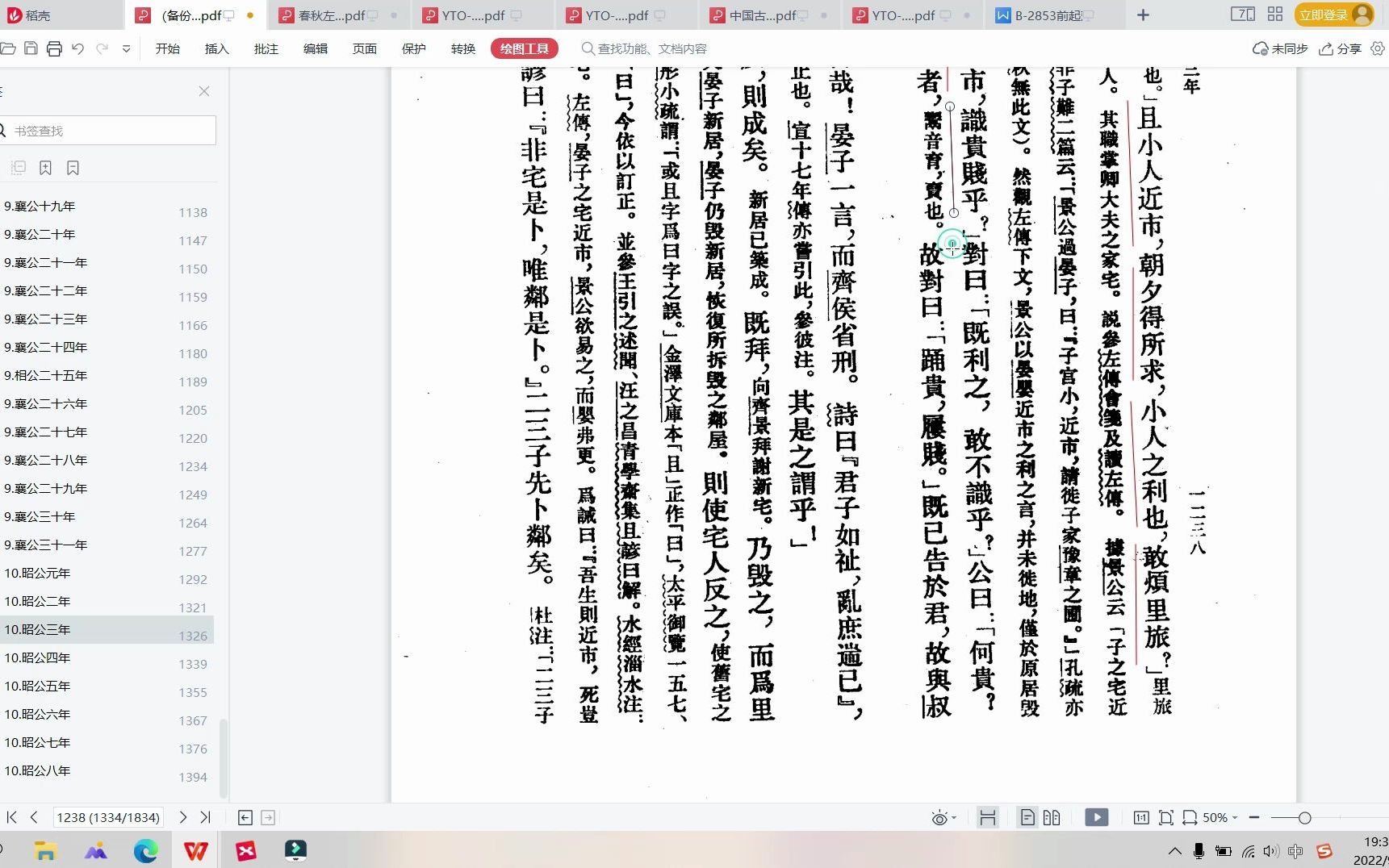Save the document with the floppy disk icon
Image resolution: width=1389 pixels, height=868 pixels.
pos(31,49)
